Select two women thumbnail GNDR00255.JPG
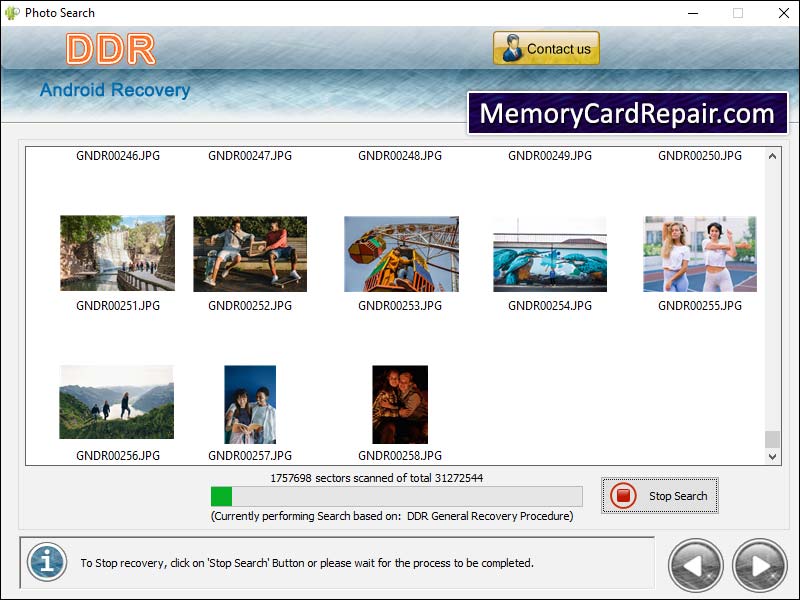The height and width of the screenshot is (600, 800). 700,254
